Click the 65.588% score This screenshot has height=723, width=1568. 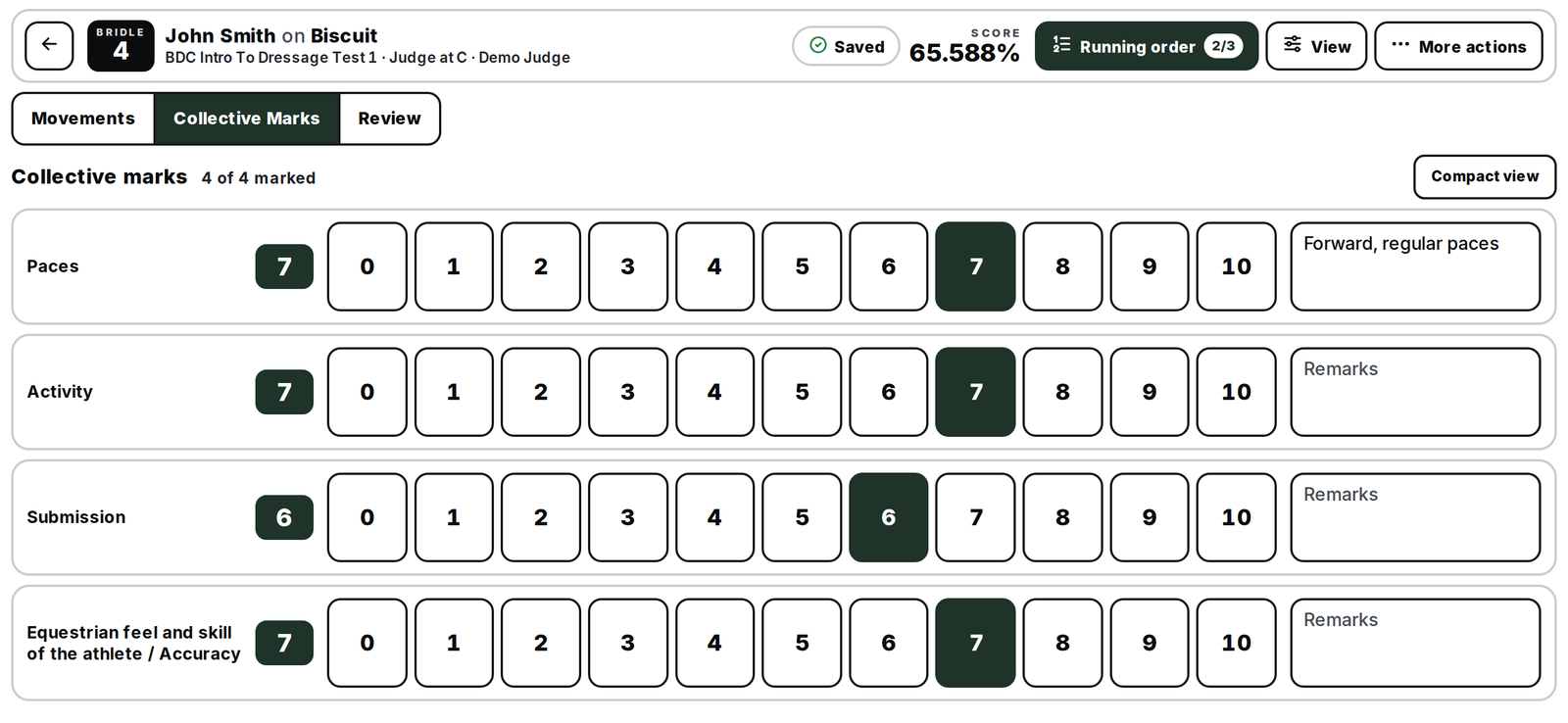coord(964,53)
